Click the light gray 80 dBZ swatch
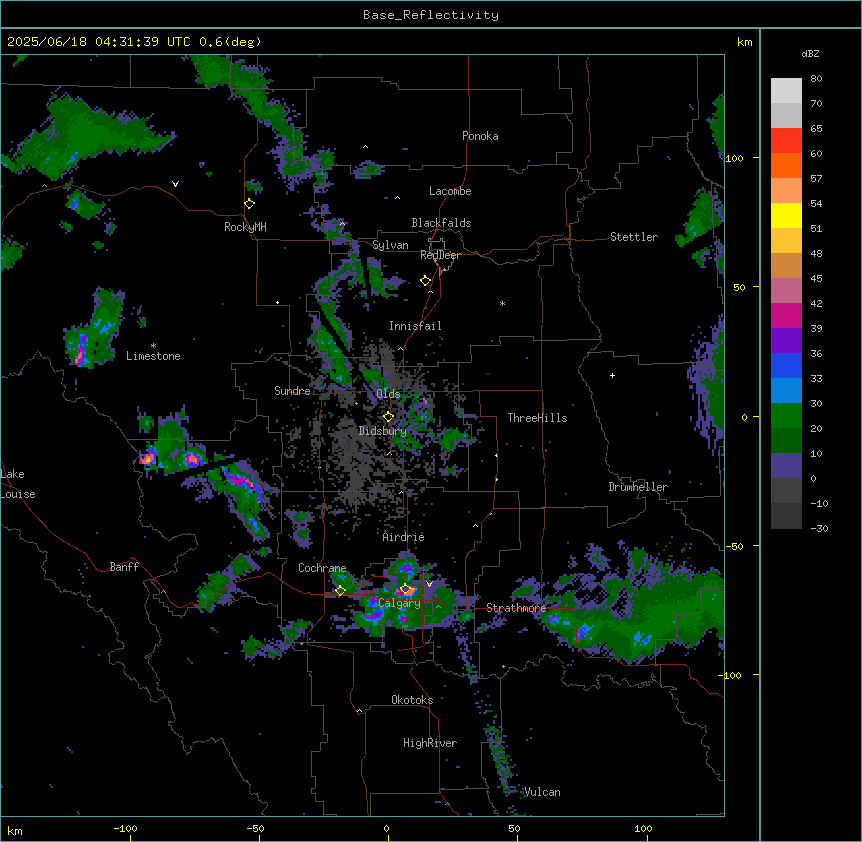 (786, 91)
